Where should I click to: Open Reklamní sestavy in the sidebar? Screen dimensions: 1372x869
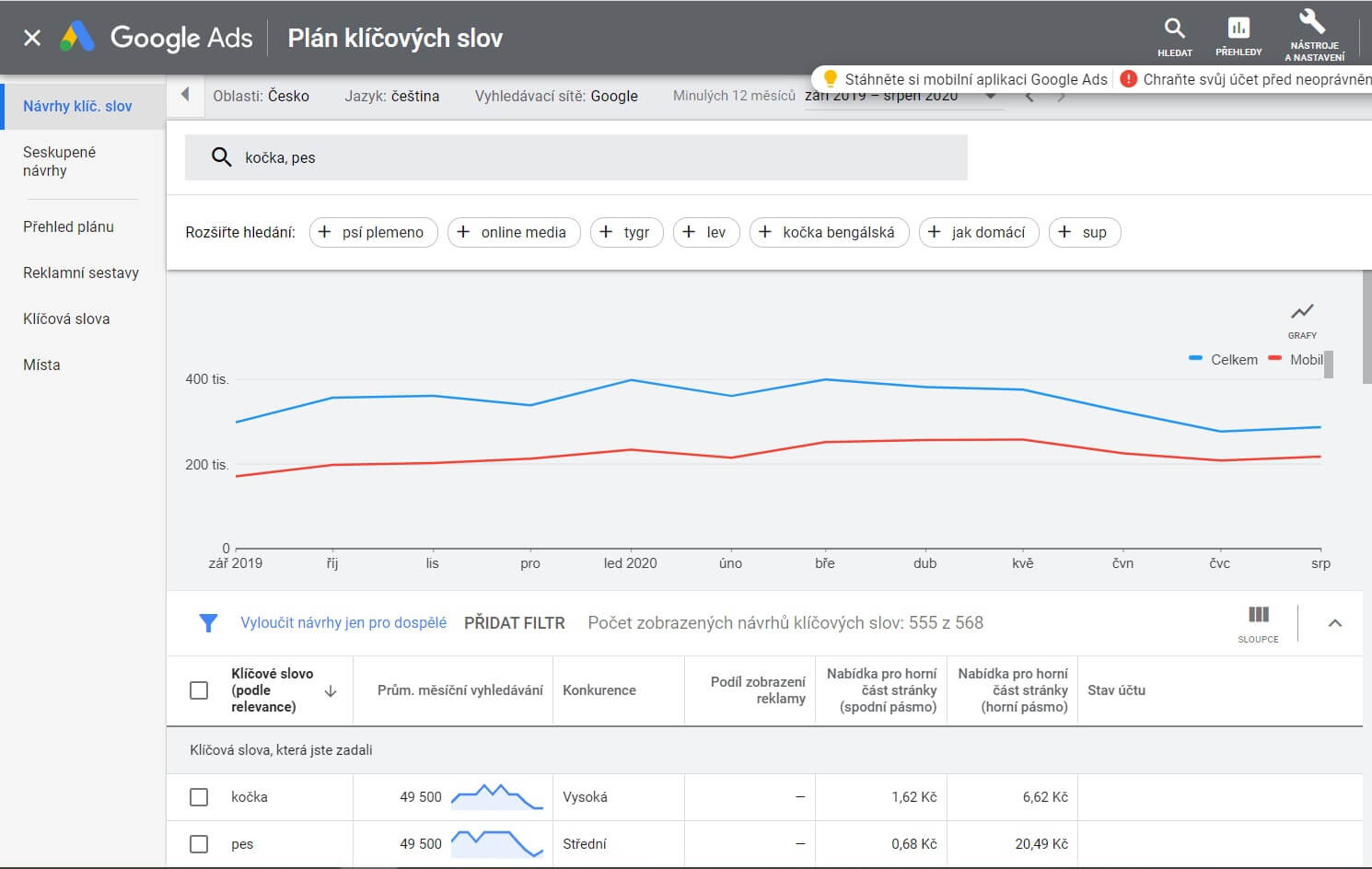click(x=81, y=272)
